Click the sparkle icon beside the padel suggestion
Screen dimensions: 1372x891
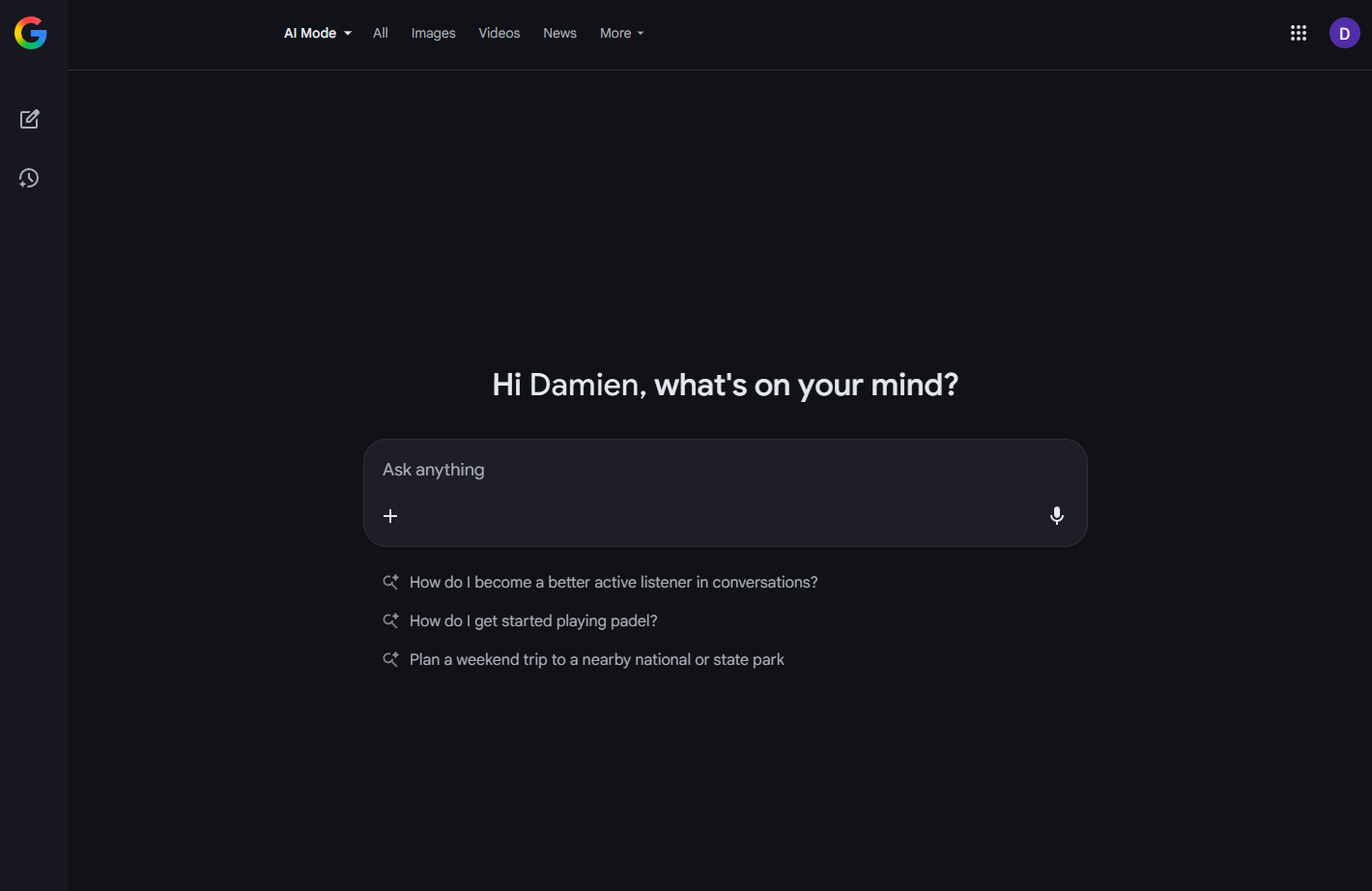390,620
